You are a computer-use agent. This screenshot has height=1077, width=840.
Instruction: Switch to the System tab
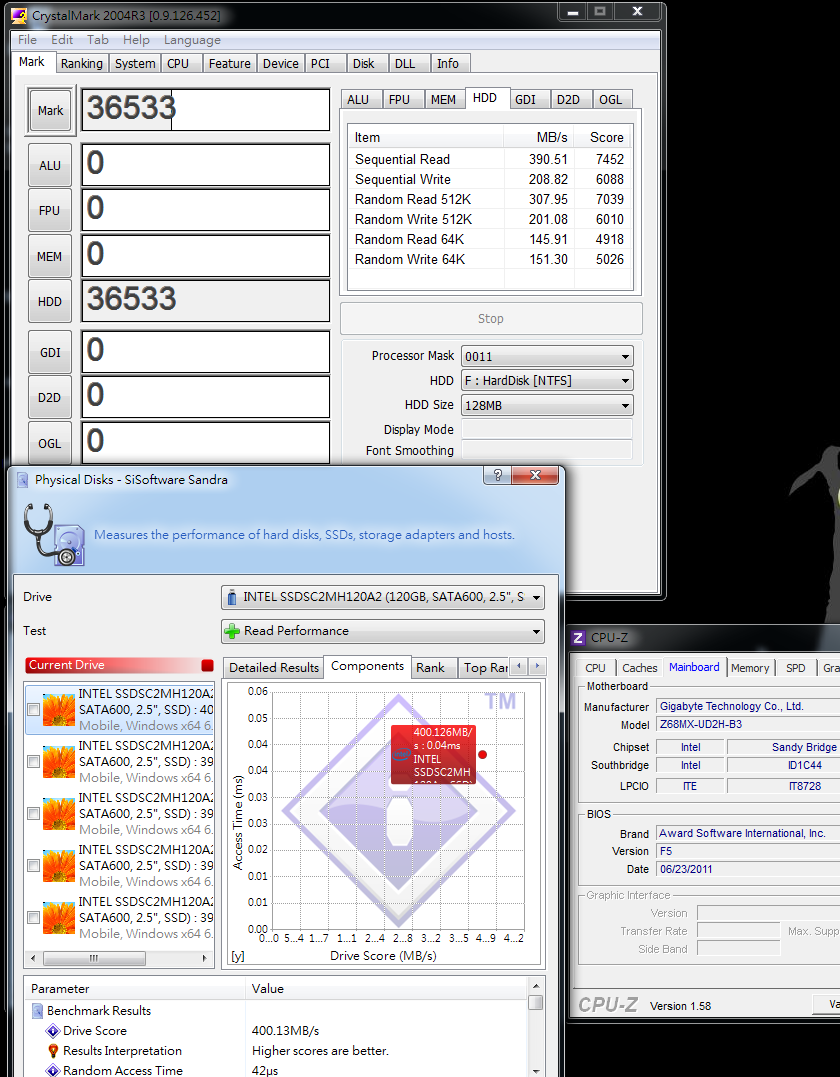pyautogui.click(x=135, y=63)
